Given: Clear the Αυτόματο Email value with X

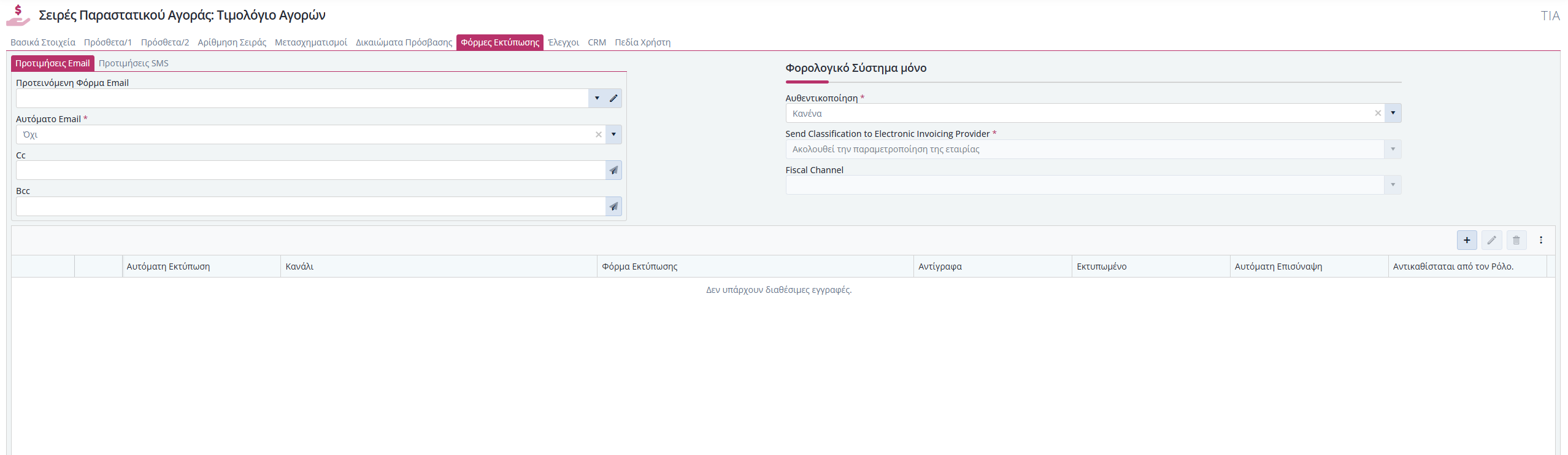Looking at the screenshot, I should [599, 134].
